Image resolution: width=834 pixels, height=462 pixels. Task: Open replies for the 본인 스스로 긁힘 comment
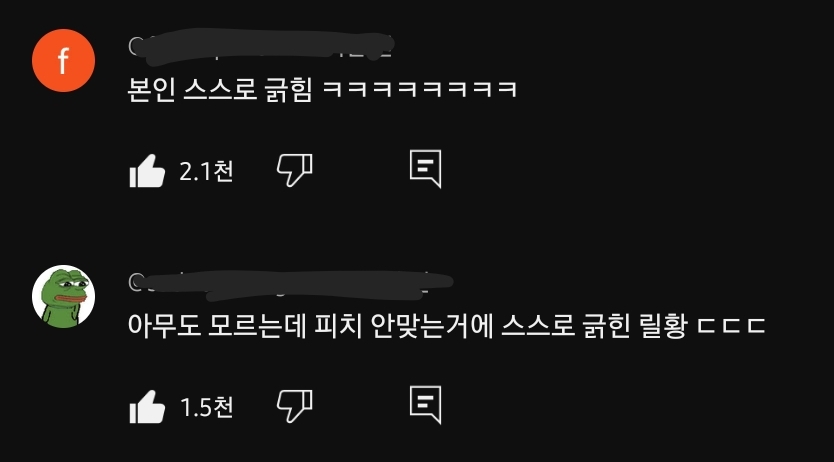426,169
